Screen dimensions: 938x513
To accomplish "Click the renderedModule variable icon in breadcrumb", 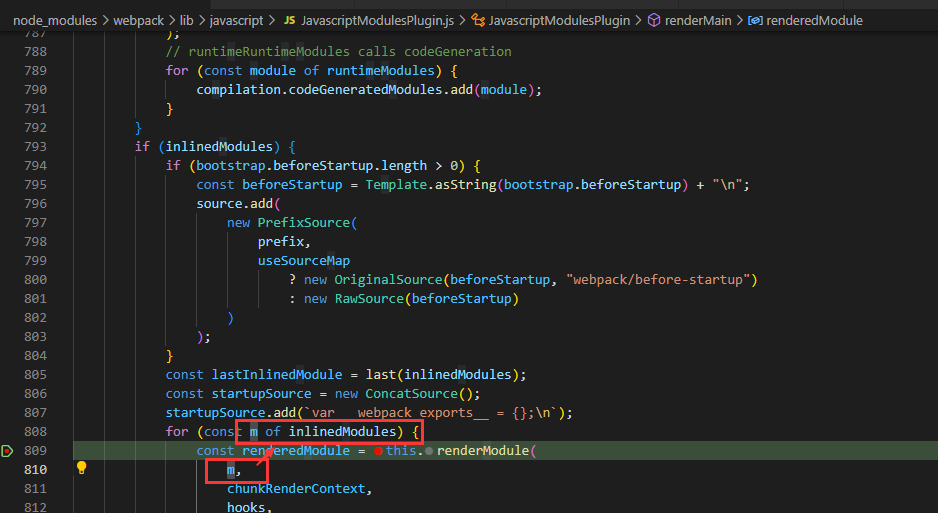I will [x=756, y=20].
